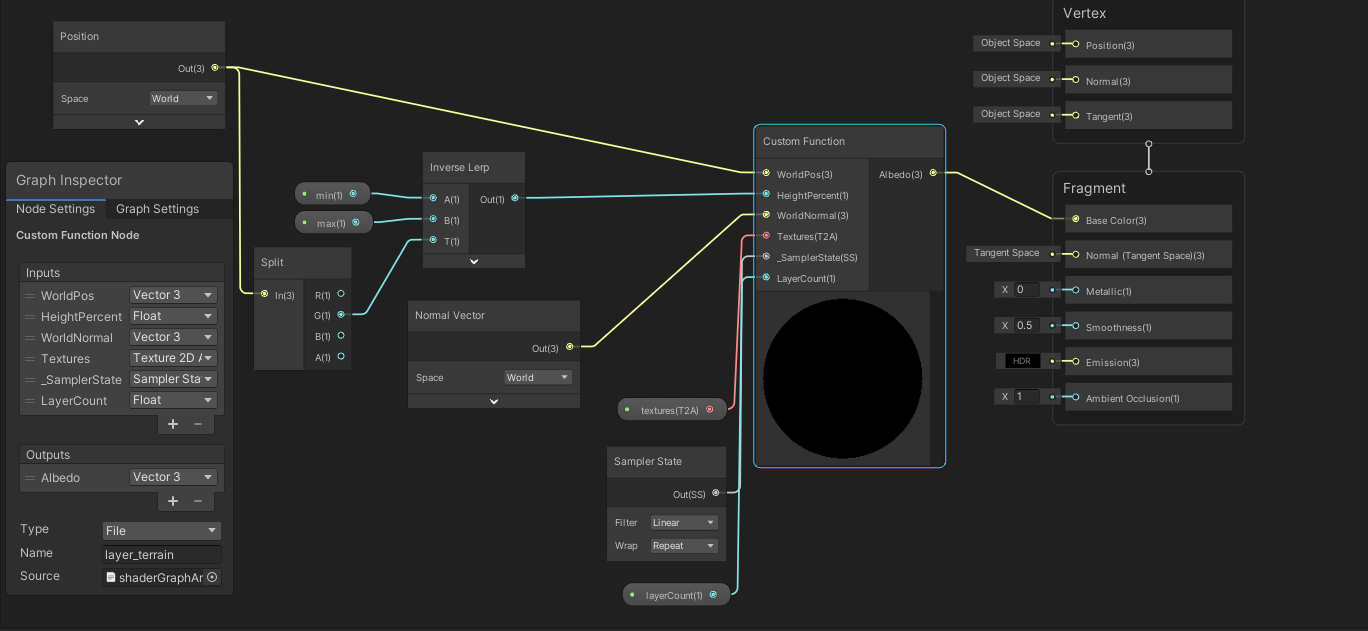Select the shaderGraphAr object picker icon
Image resolution: width=1368 pixels, height=631 pixels.
[x=210, y=576]
